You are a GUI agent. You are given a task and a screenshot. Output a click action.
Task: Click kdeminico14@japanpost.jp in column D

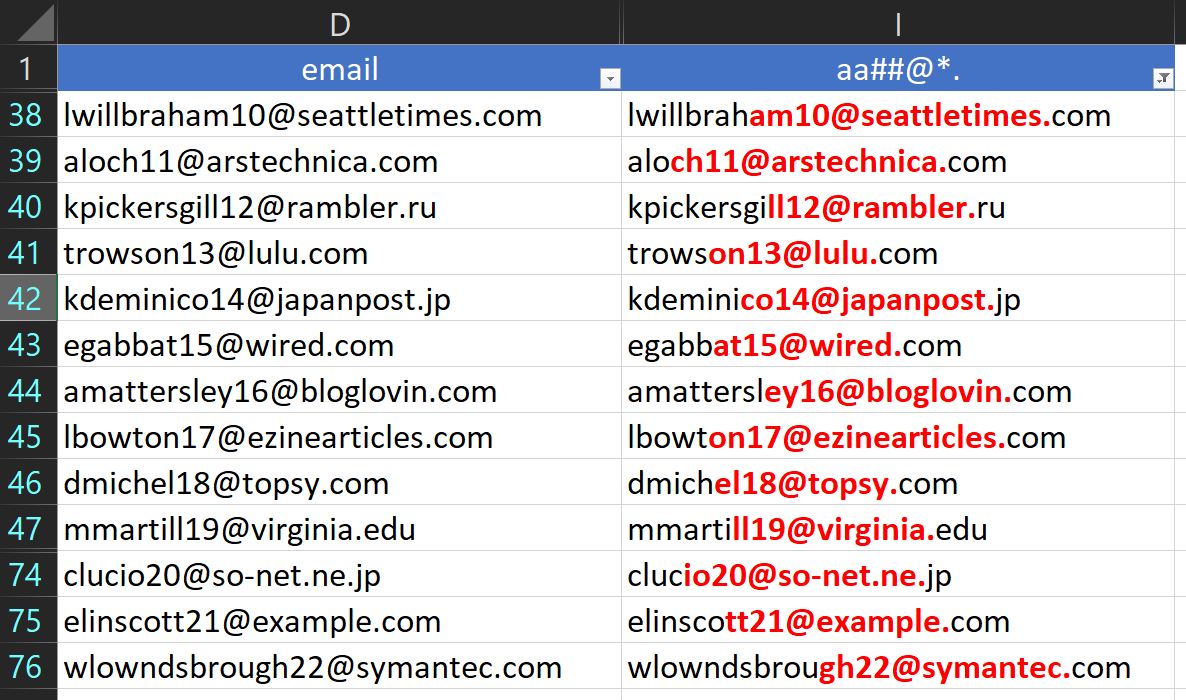point(257,299)
